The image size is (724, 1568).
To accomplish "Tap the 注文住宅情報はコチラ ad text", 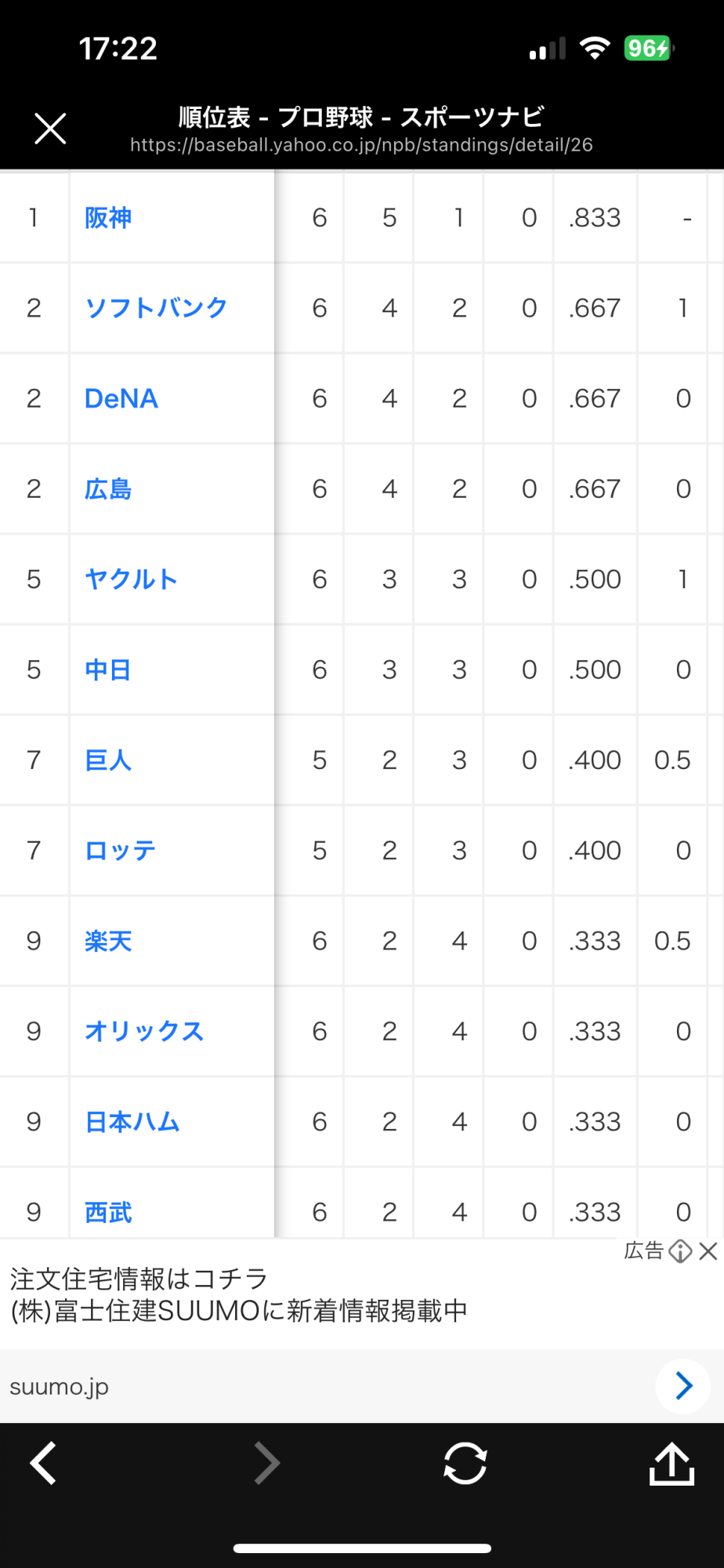I will [x=139, y=1279].
